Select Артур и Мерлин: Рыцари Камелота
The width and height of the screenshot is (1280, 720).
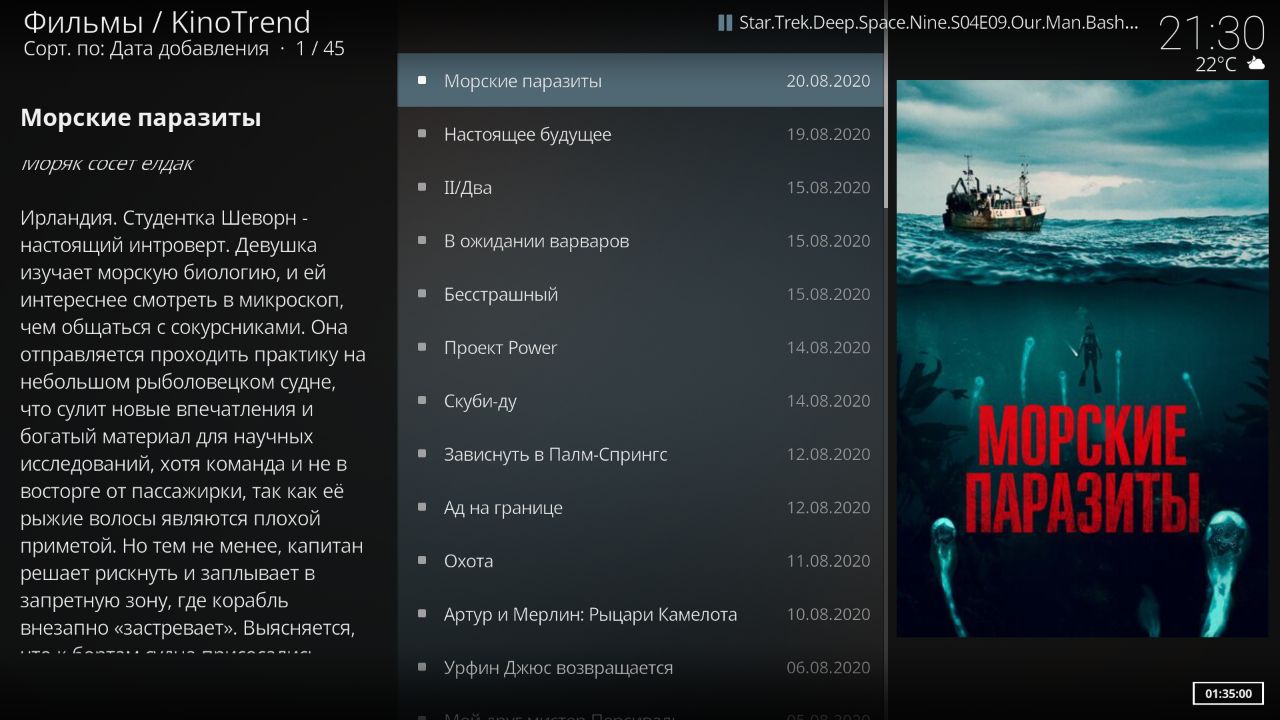(x=640, y=614)
